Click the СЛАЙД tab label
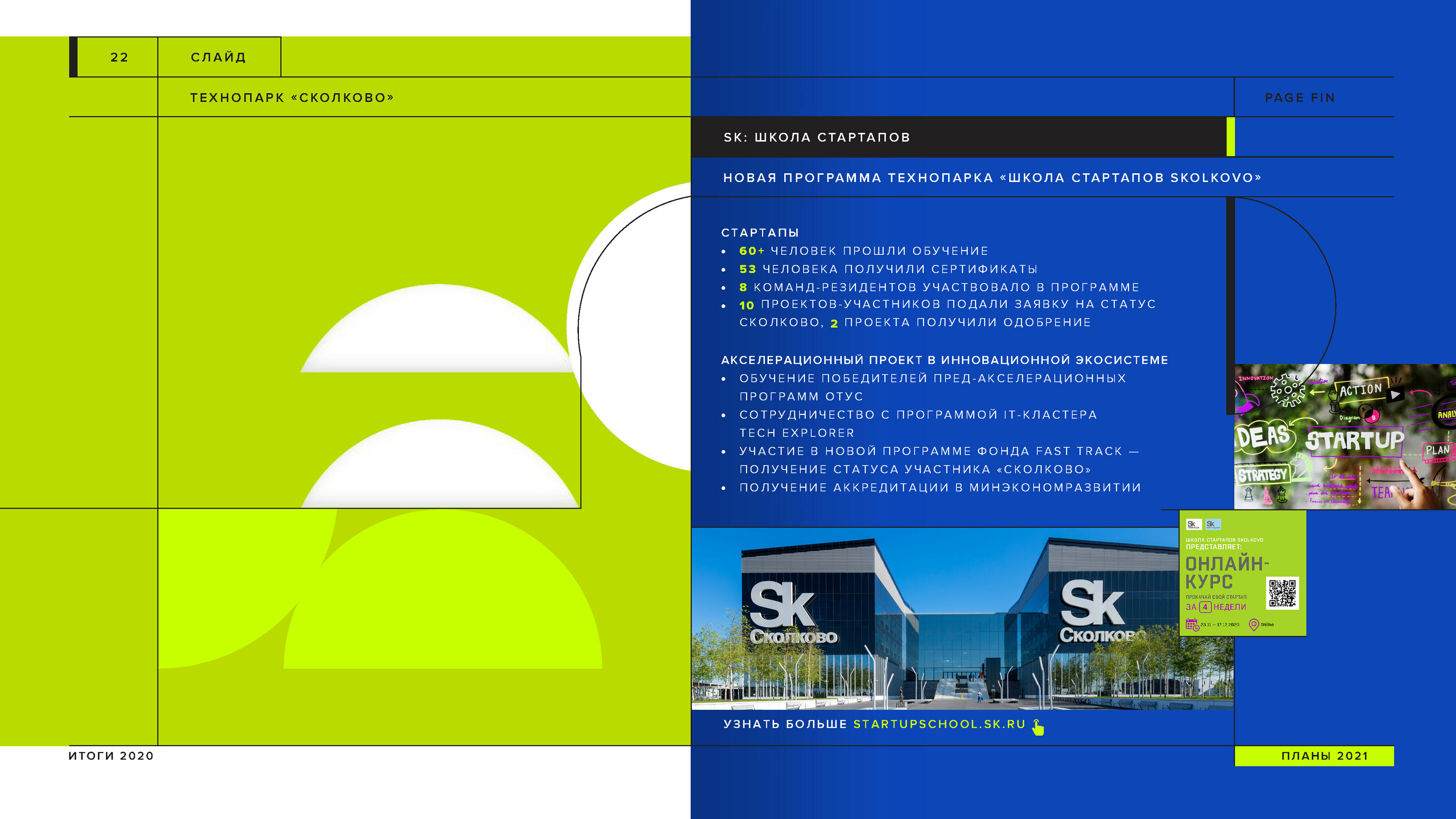This screenshot has height=819, width=1456. click(x=219, y=57)
